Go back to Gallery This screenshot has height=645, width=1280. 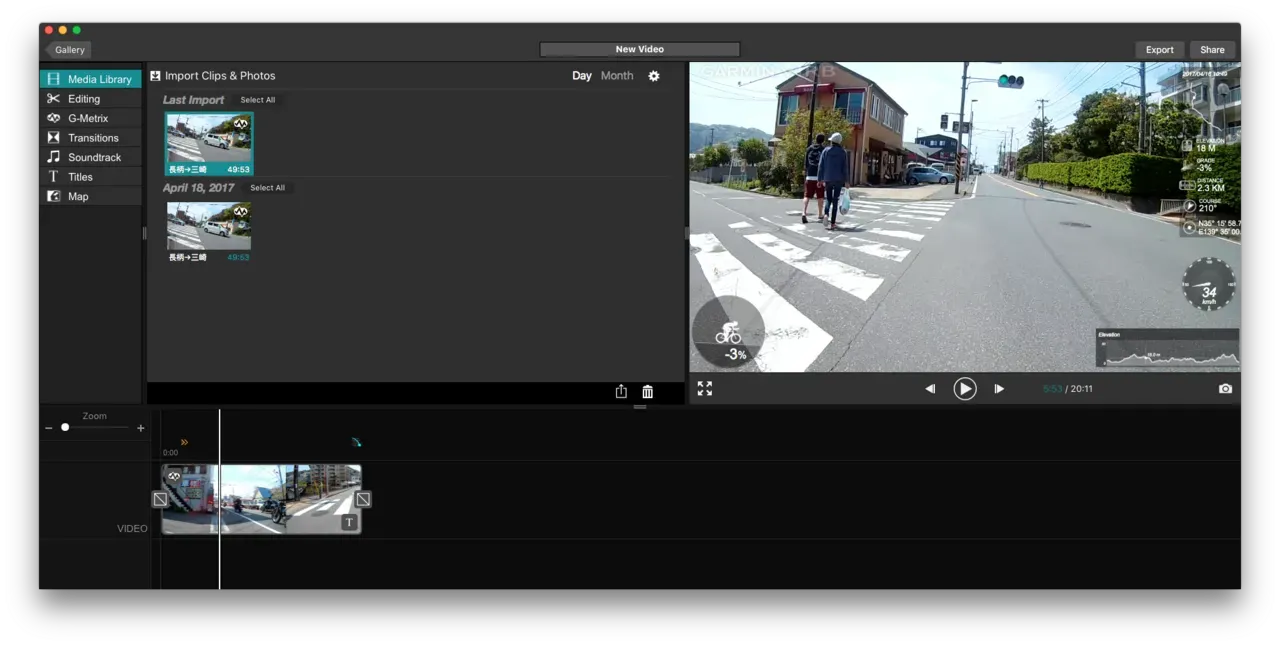coord(69,50)
